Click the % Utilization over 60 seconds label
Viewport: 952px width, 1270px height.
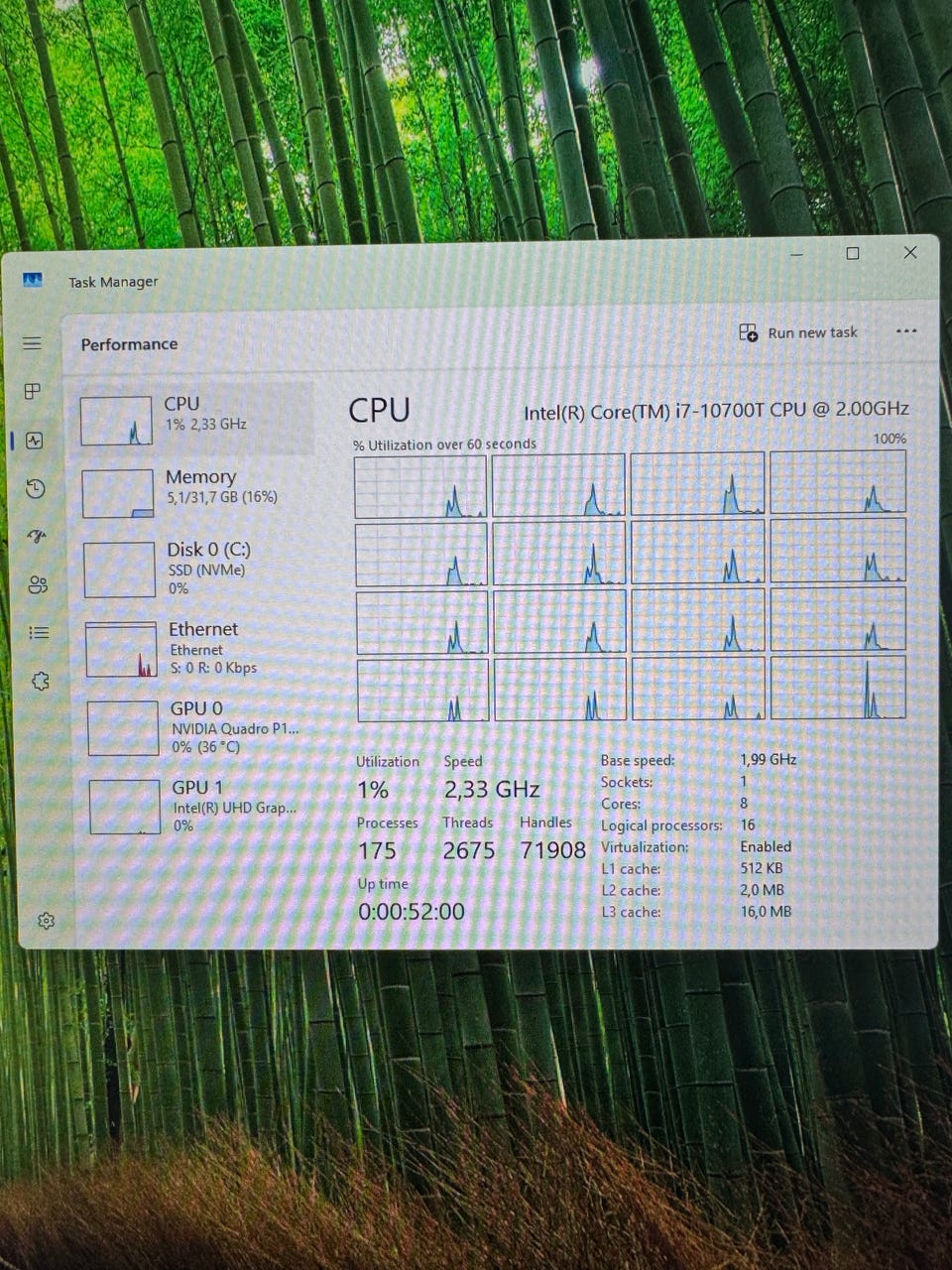[x=444, y=444]
